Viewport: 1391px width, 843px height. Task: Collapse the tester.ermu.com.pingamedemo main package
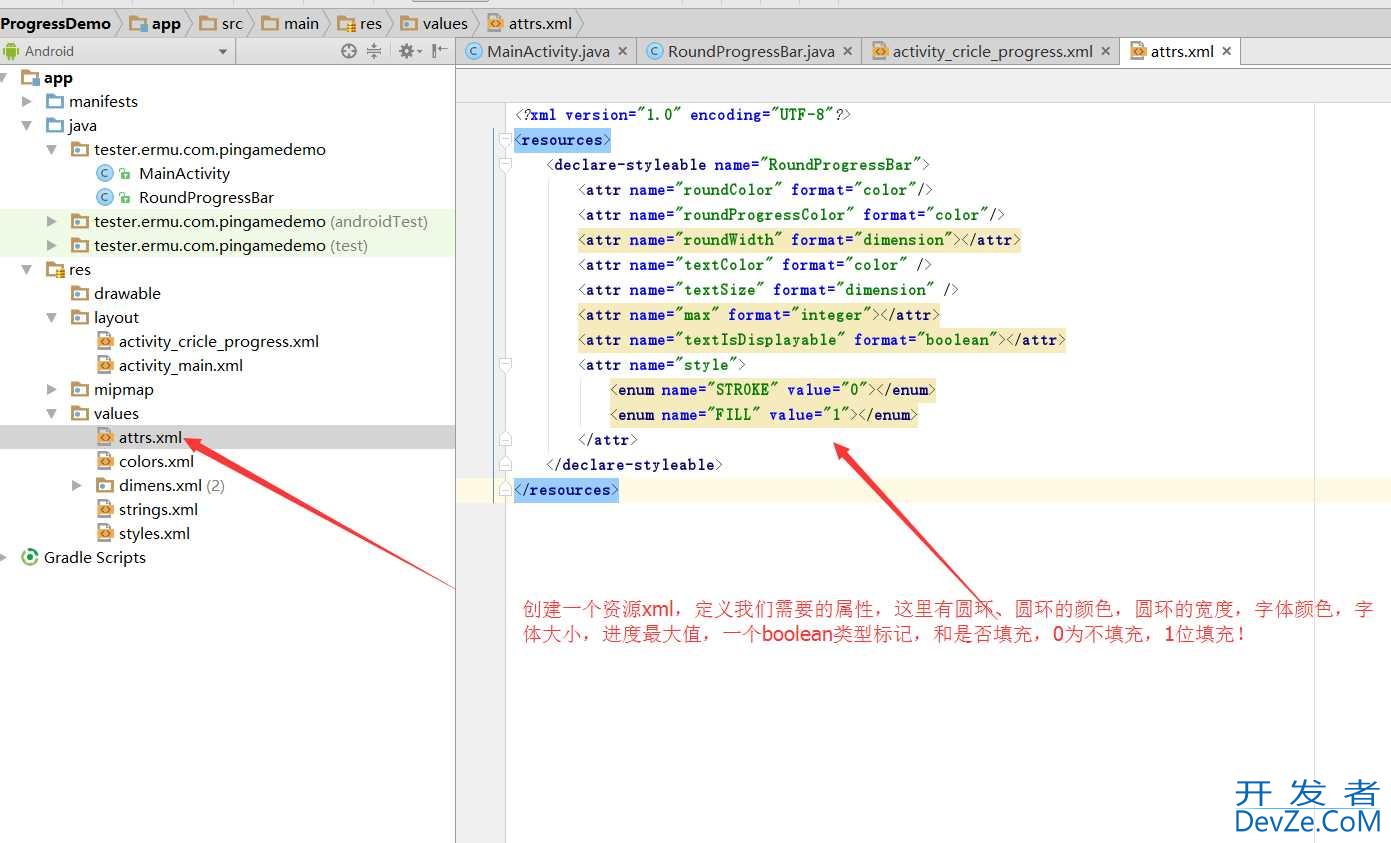point(52,150)
